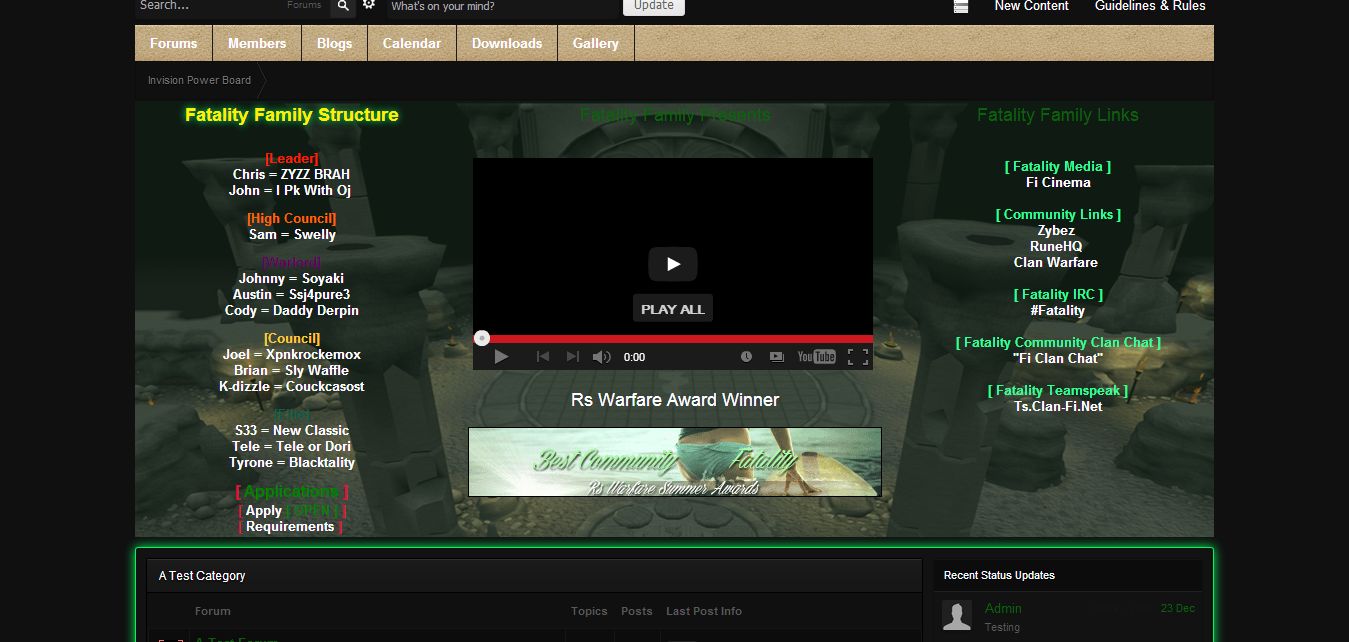Viewport: 1349px width, 642px height.
Task: Enter fullscreen video mode
Action: click(857, 357)
